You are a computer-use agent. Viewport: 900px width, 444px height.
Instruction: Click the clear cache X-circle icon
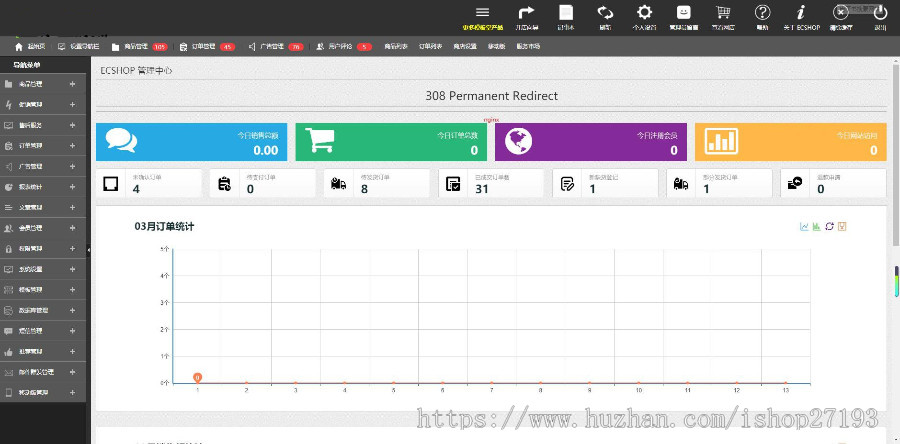pyautogui.click(x=840, y=13)
